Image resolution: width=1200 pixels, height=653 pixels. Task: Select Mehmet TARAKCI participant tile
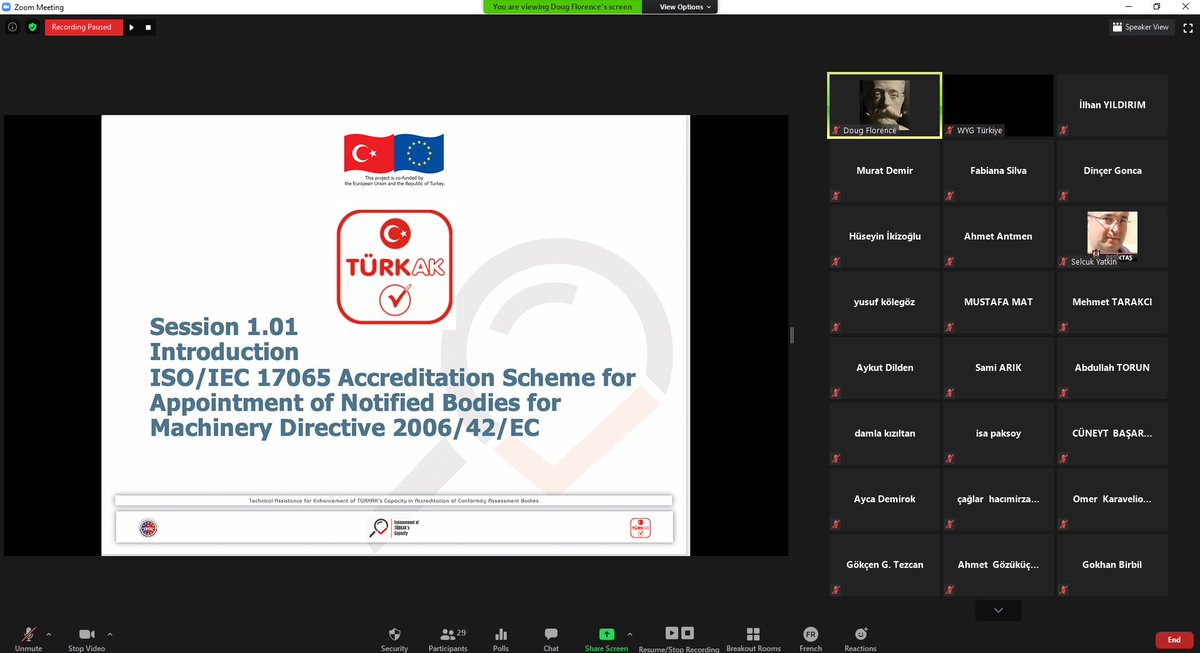tap(1112, 302)
